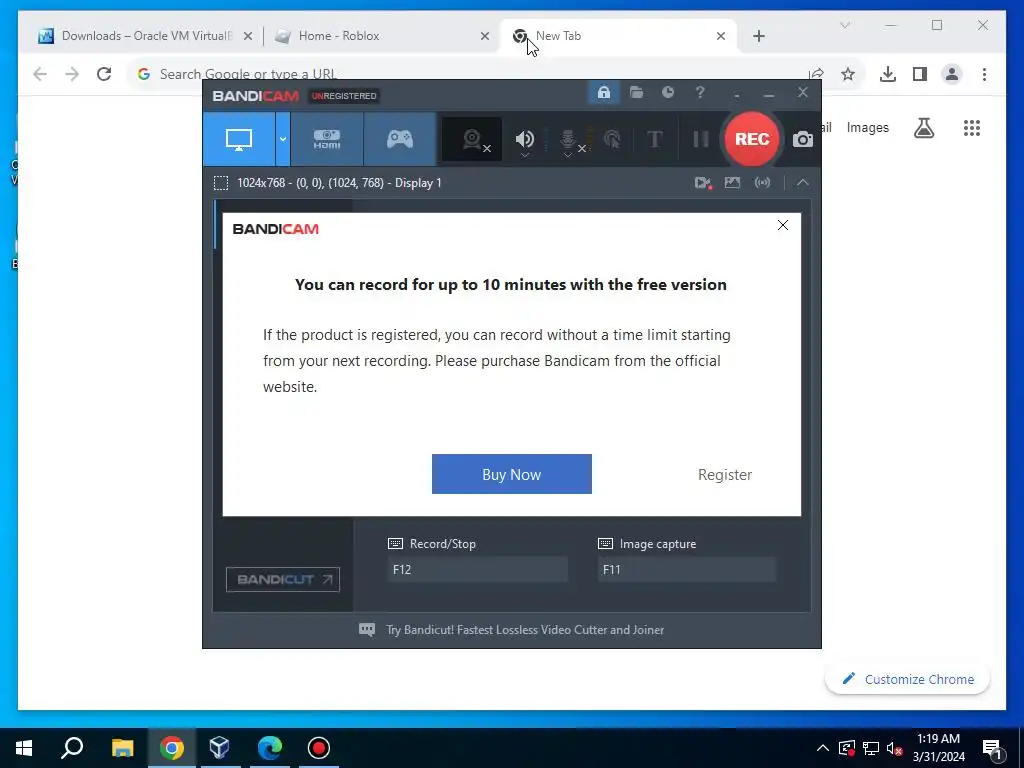
Task: Open the Windows Start menu
Action: coord(24,748)
